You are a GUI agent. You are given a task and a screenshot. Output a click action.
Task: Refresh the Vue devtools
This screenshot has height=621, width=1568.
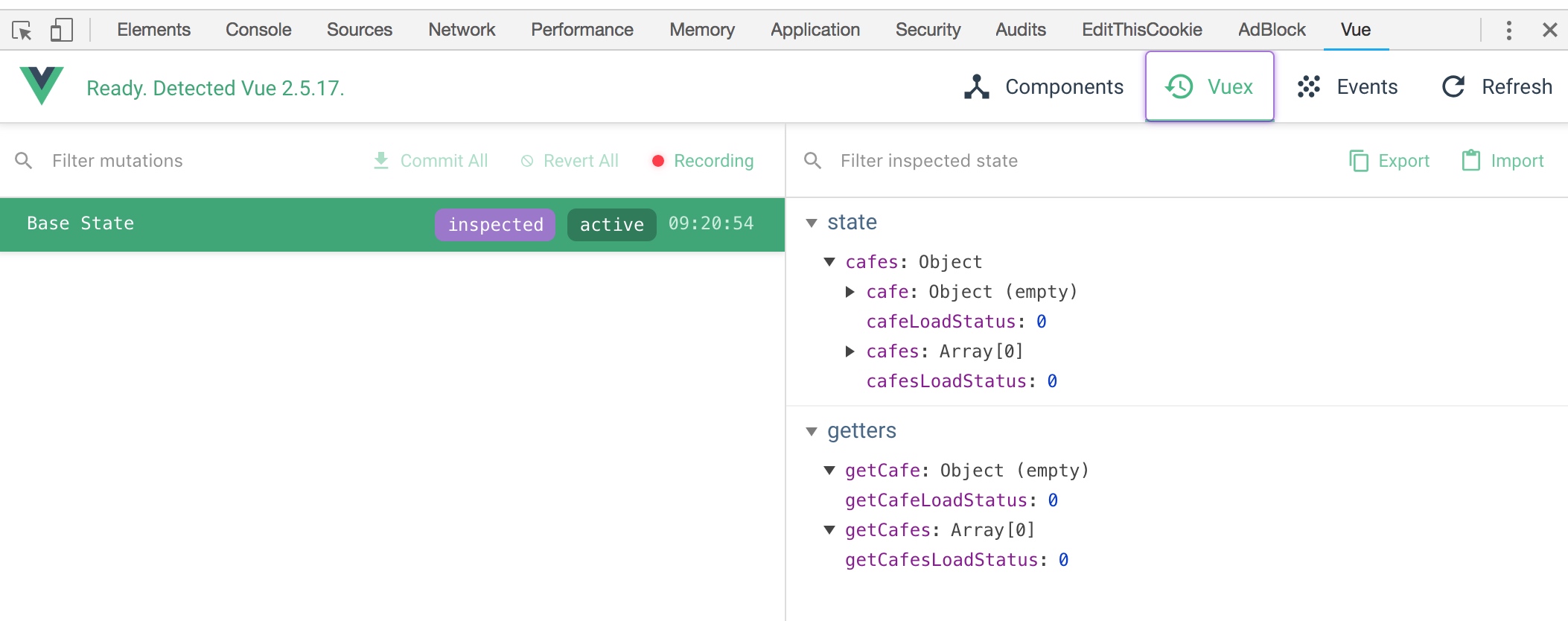1497,87
